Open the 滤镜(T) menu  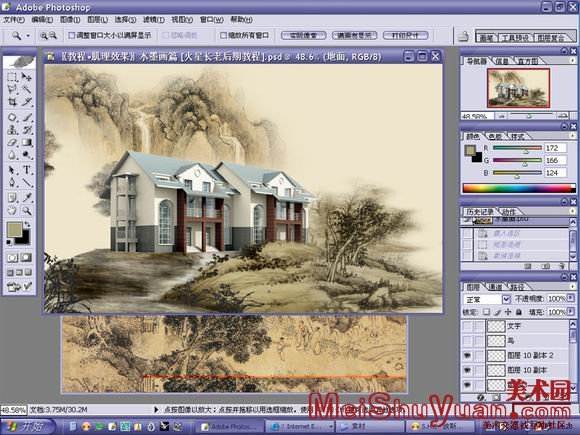tap(154, 20)
